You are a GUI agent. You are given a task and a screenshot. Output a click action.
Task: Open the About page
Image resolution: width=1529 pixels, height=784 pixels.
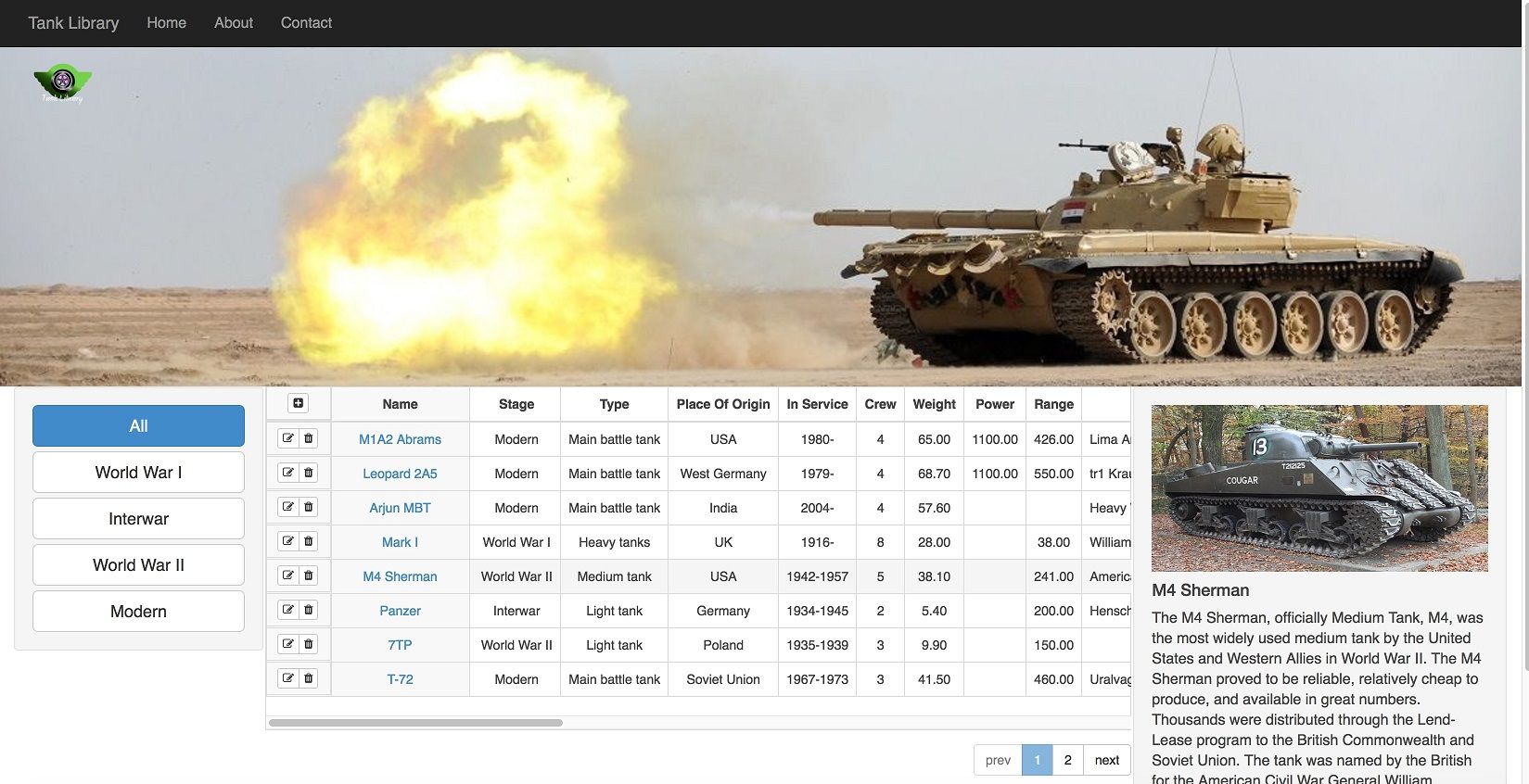tap(234, 23)
